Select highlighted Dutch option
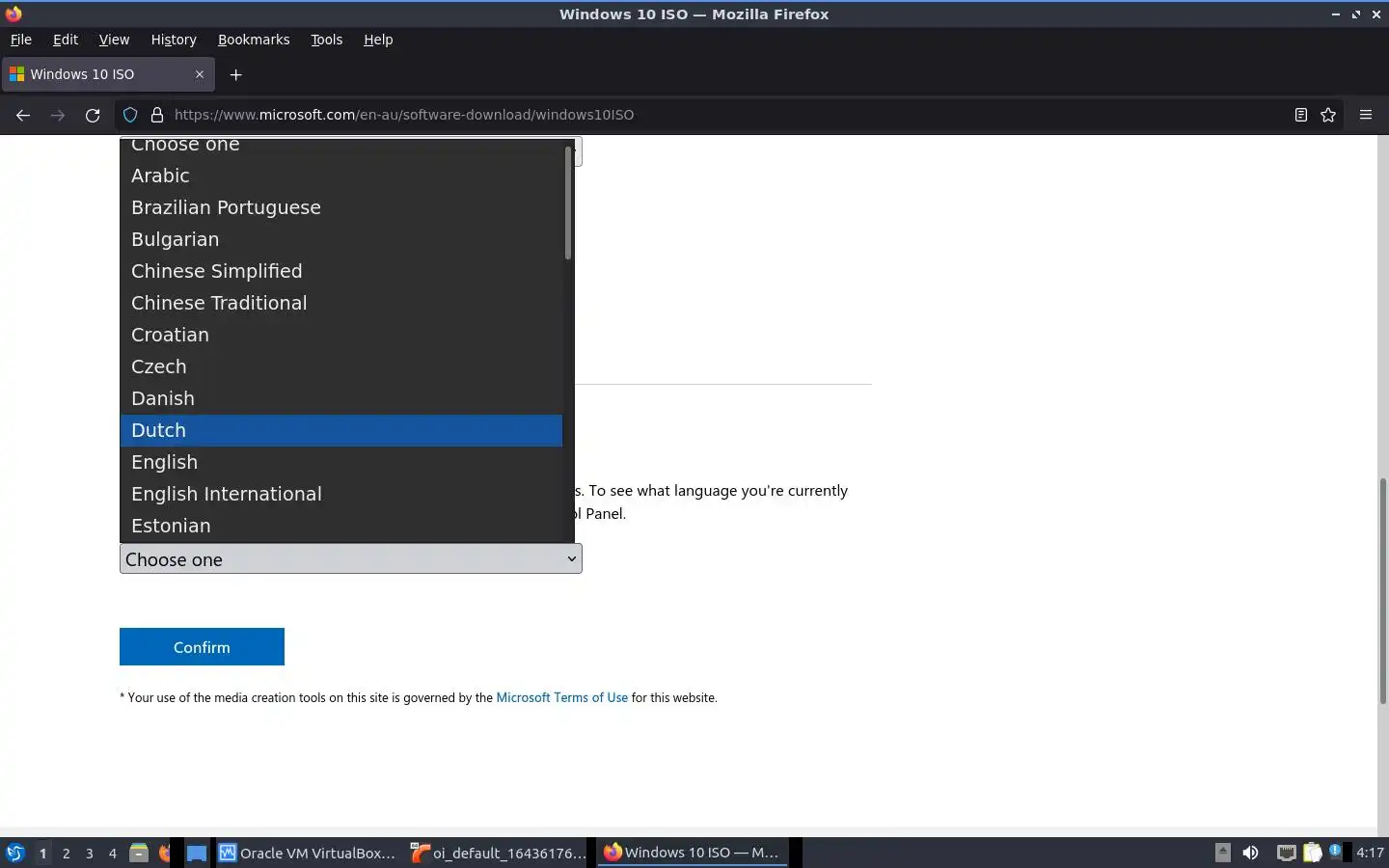This screenshot has height=868, width=1389. (341, 430)
